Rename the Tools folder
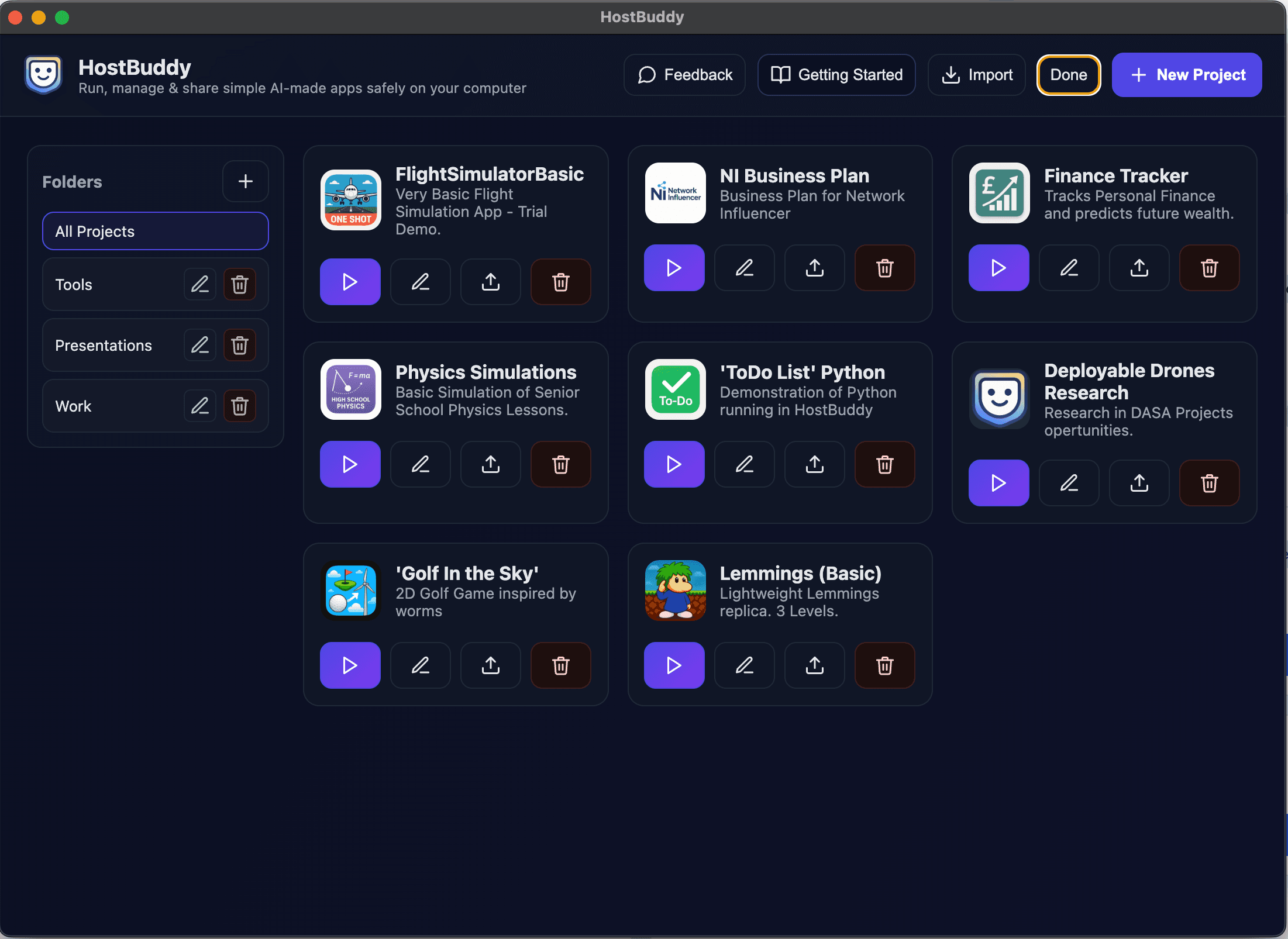The width and height of the screenshot is (1288, 939). [200, 284]
